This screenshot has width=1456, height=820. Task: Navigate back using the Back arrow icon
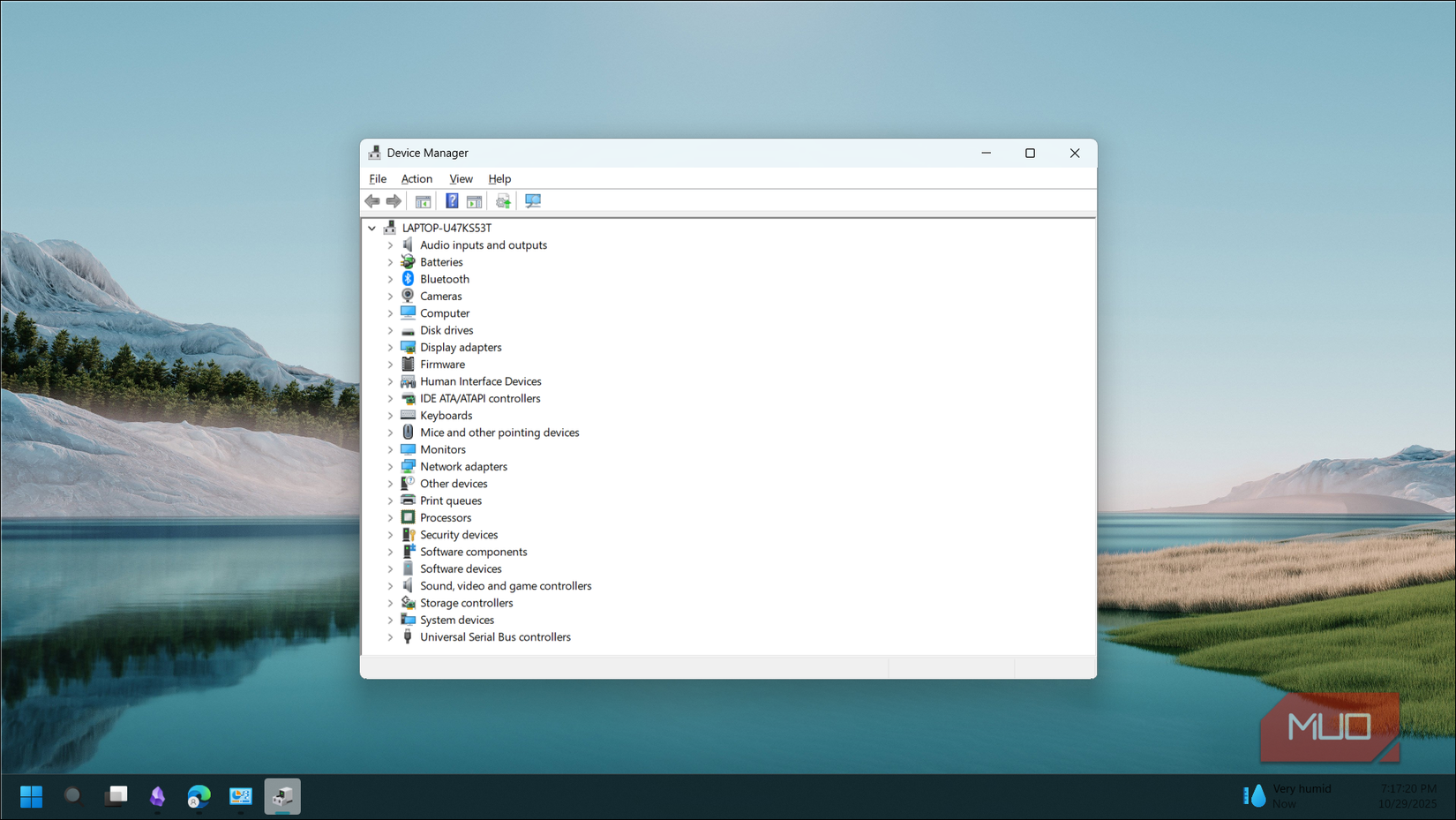click(372, 200)
